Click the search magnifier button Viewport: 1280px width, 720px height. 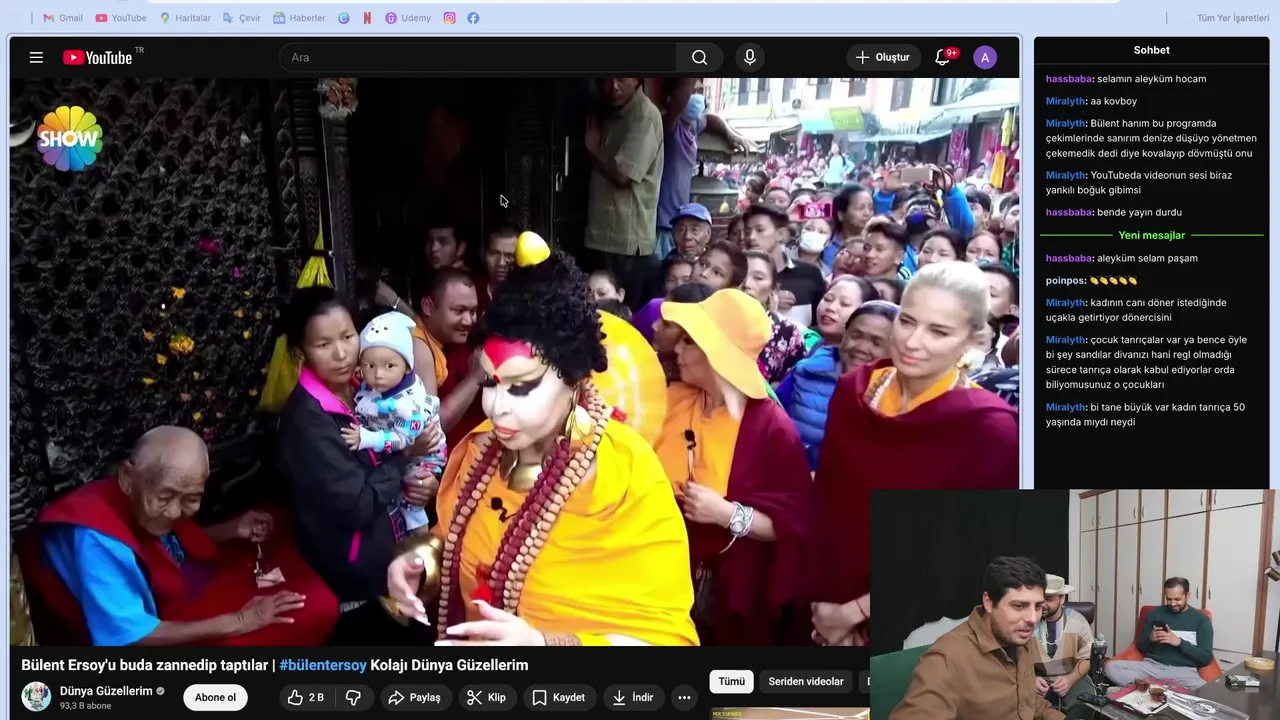click(x=700, y=57)
